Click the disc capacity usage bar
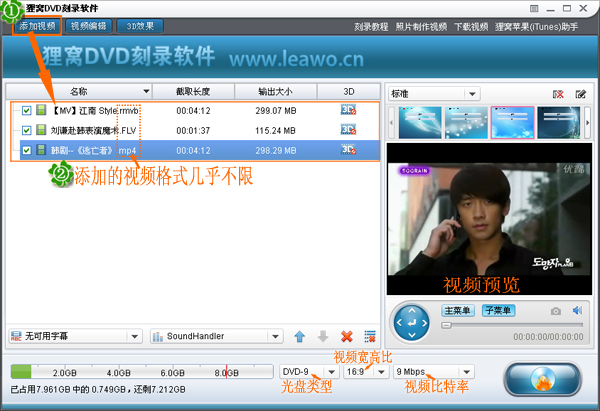The height and width of the screenshot is (411, 600). pos(142,372)
